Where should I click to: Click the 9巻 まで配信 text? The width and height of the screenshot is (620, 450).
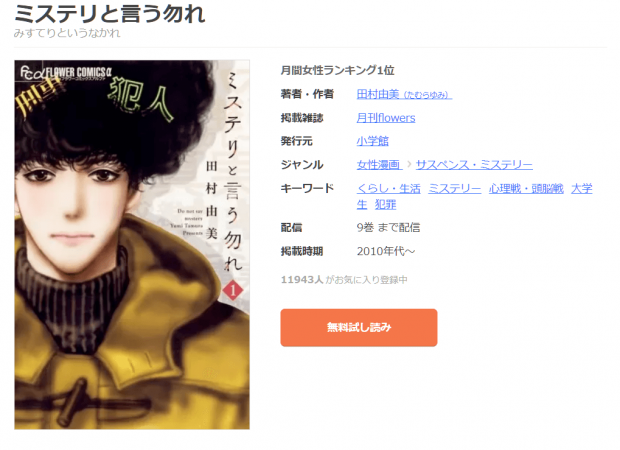click(x=388, y=228)
